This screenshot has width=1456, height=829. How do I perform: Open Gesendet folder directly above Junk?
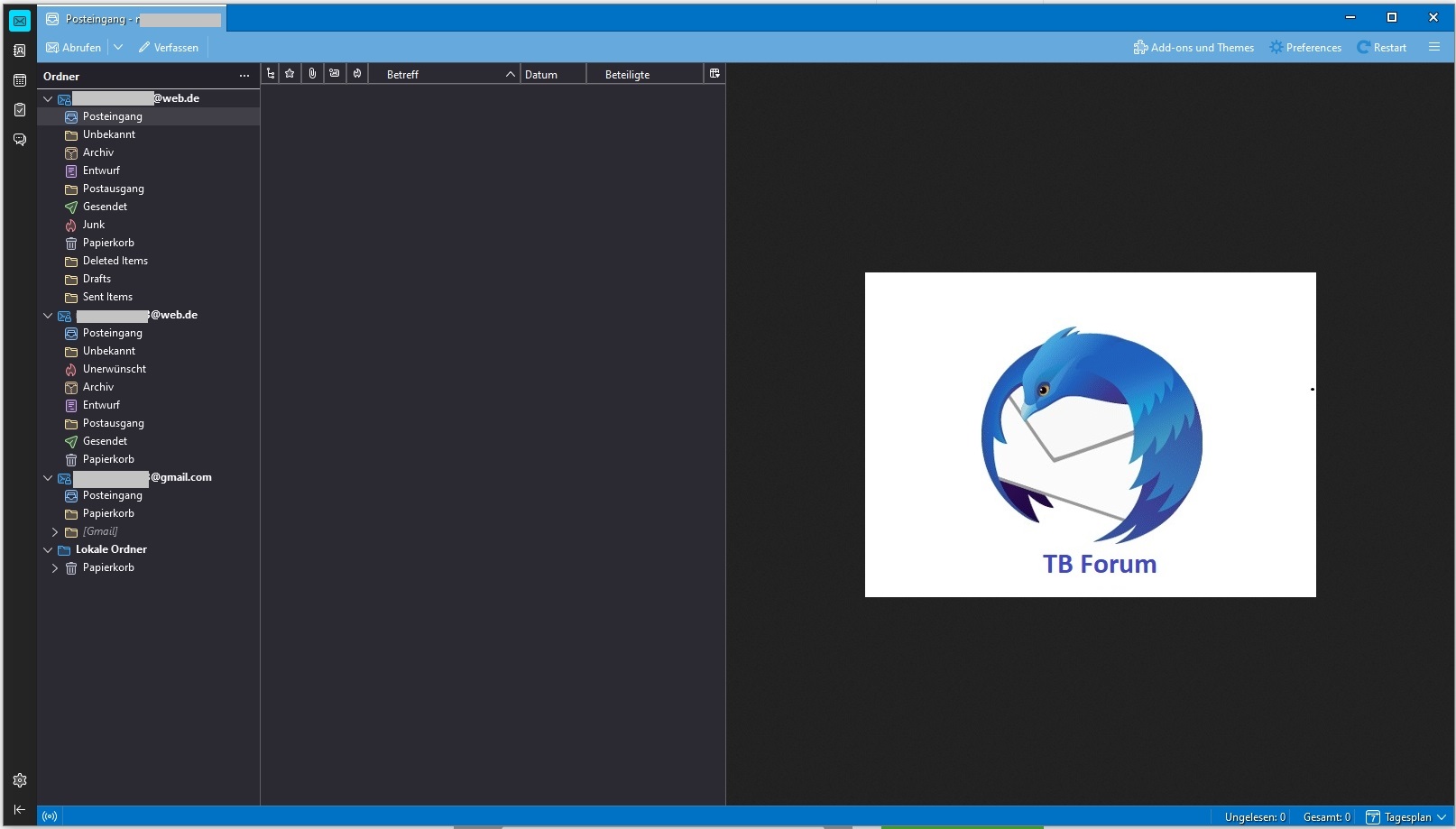click(x=149, y=207)
